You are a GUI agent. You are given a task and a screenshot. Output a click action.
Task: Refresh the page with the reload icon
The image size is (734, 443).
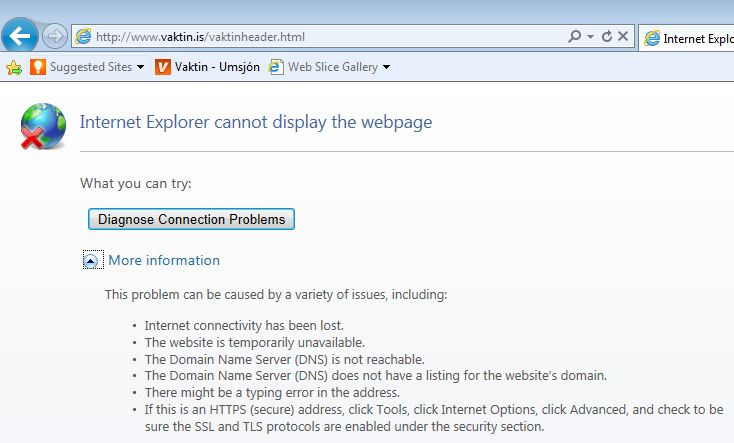(607, 37)
